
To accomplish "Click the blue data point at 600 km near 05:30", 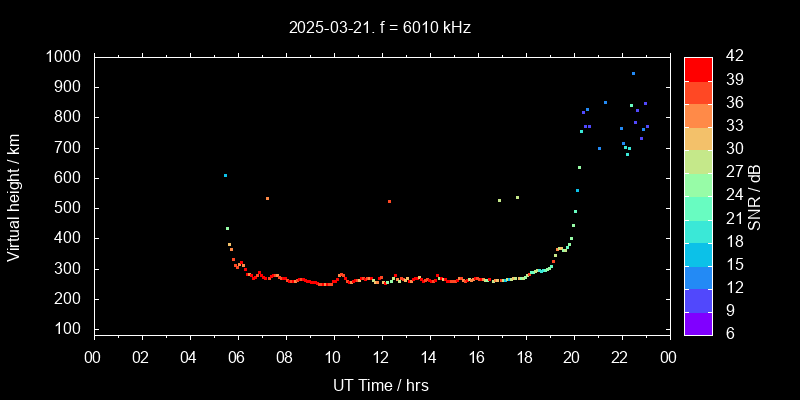I will coord(225,175).
